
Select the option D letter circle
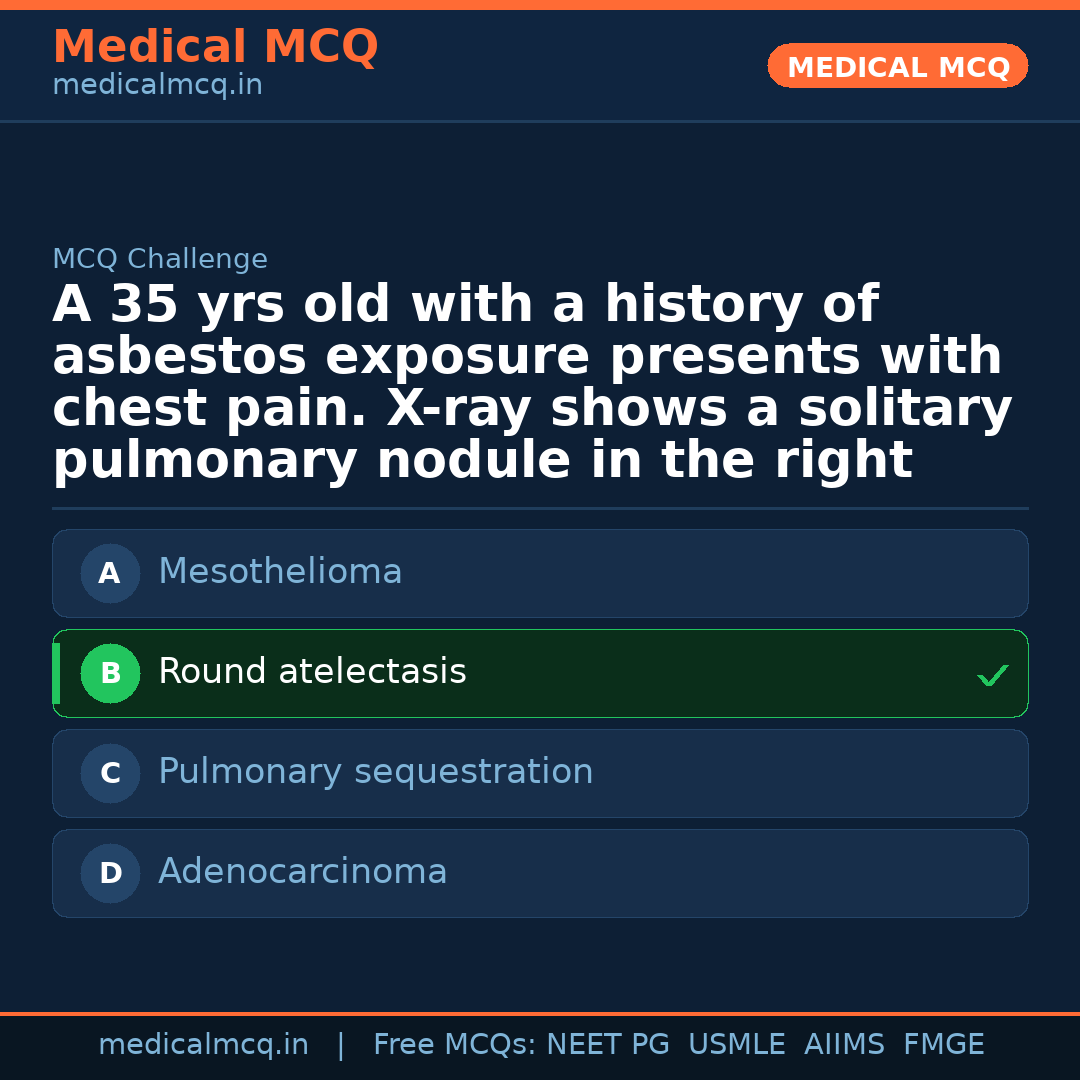click(x=110, y=874)
